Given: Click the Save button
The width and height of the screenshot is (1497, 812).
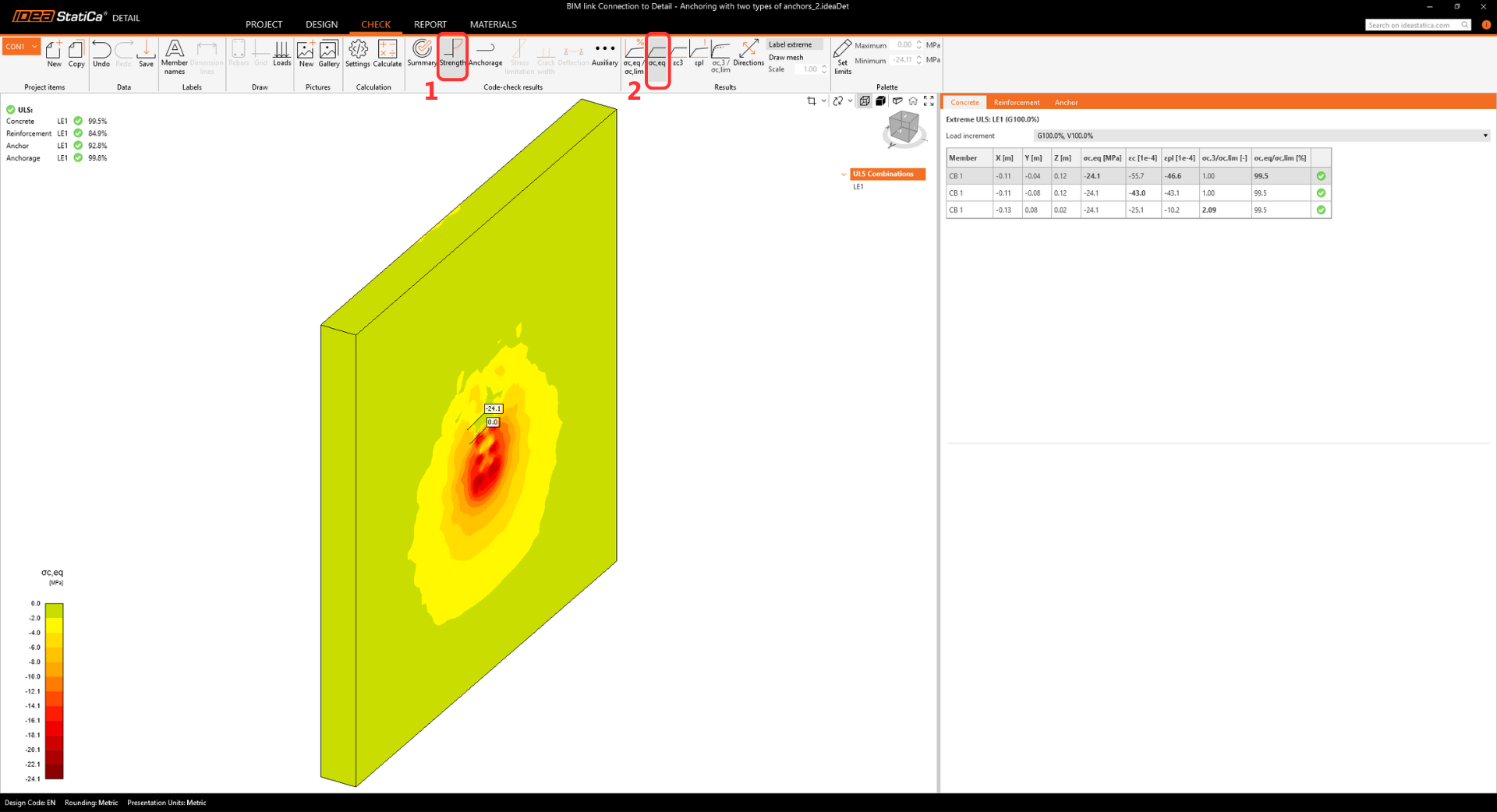Looking at the screenshot, I should pos(146,54).
